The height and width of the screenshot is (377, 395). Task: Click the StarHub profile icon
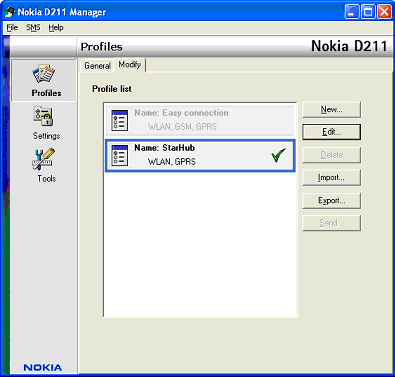pyautogui.click(x=119, y=155)
